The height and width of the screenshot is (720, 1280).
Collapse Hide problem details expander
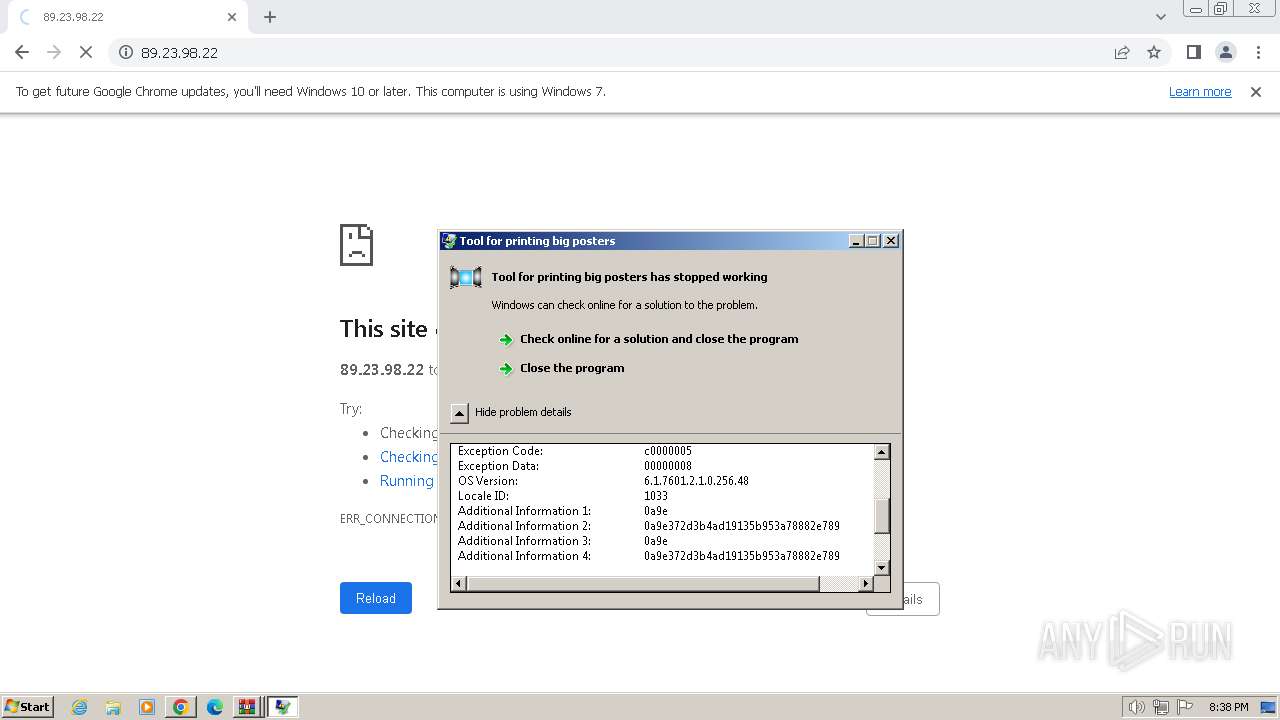(x=460, y=413)
